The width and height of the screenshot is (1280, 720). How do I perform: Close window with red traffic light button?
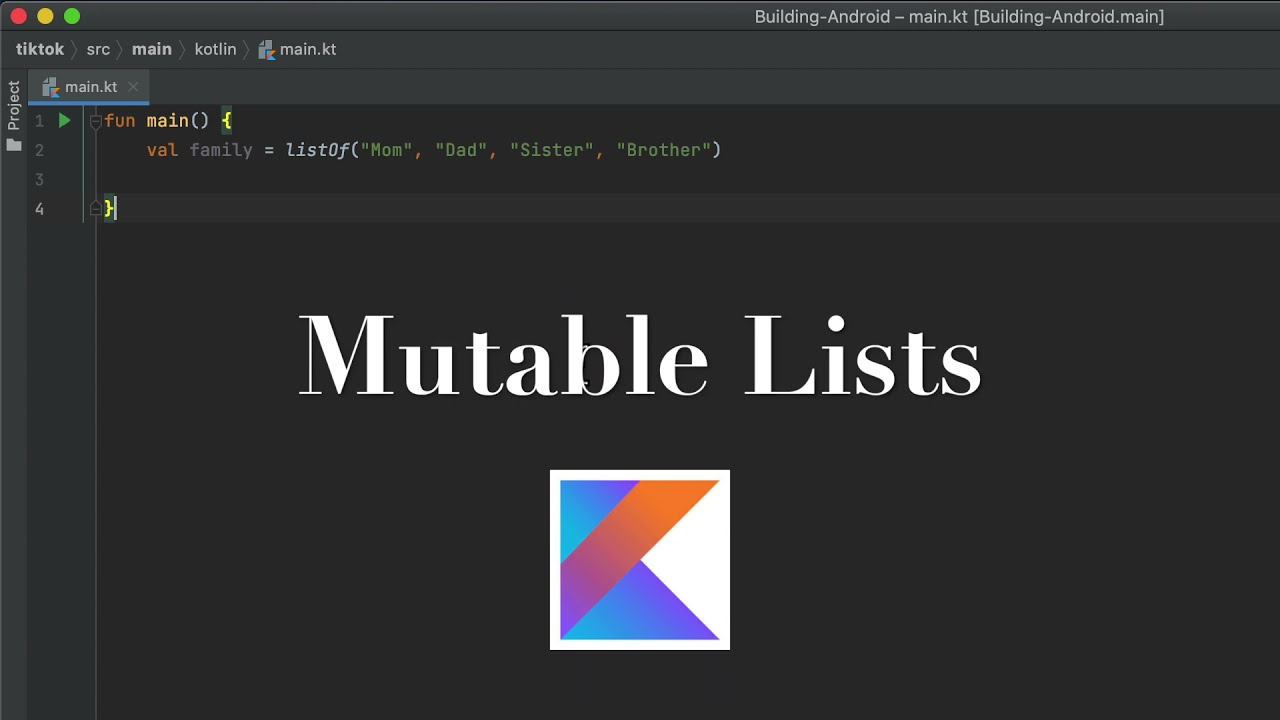19,16
